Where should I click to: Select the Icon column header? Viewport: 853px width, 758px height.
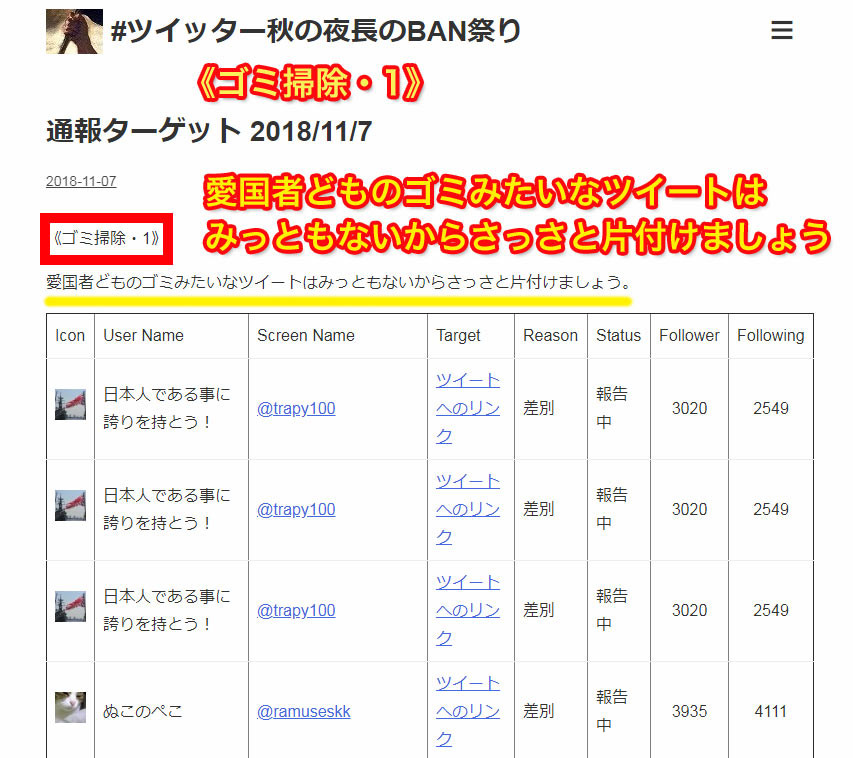click(x=70, y=336)
